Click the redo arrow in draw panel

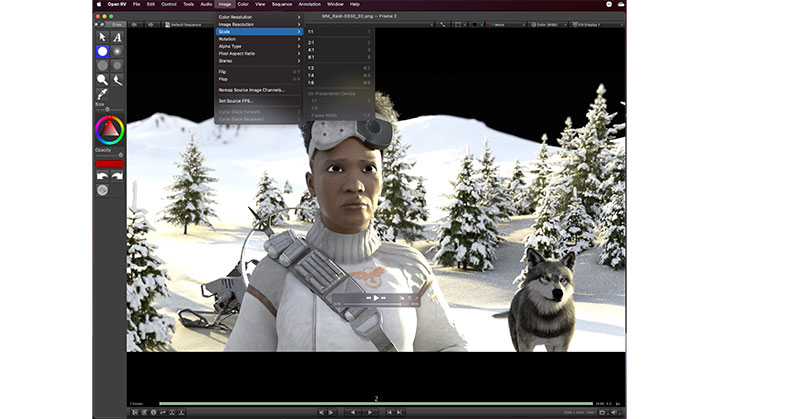point(117,175)
